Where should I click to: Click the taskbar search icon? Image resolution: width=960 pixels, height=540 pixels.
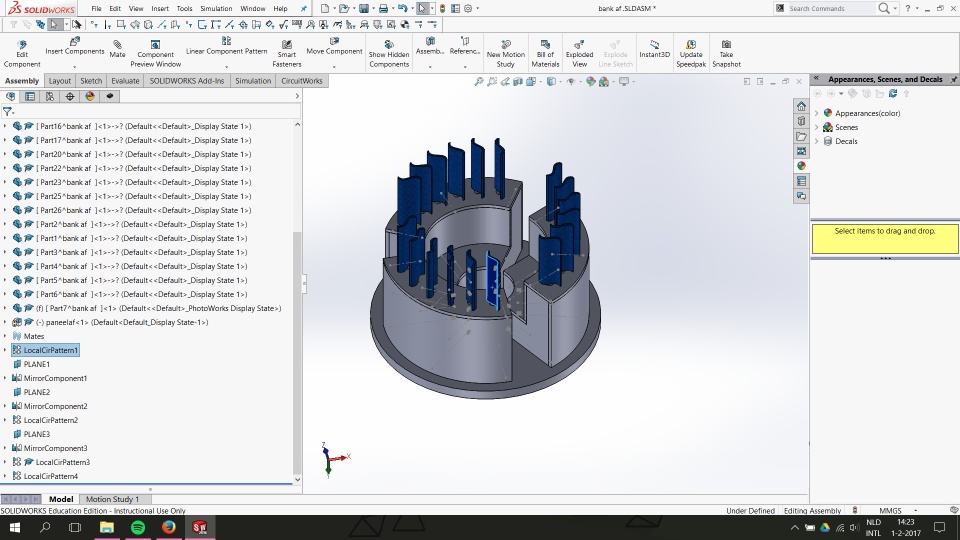[45, 527]
